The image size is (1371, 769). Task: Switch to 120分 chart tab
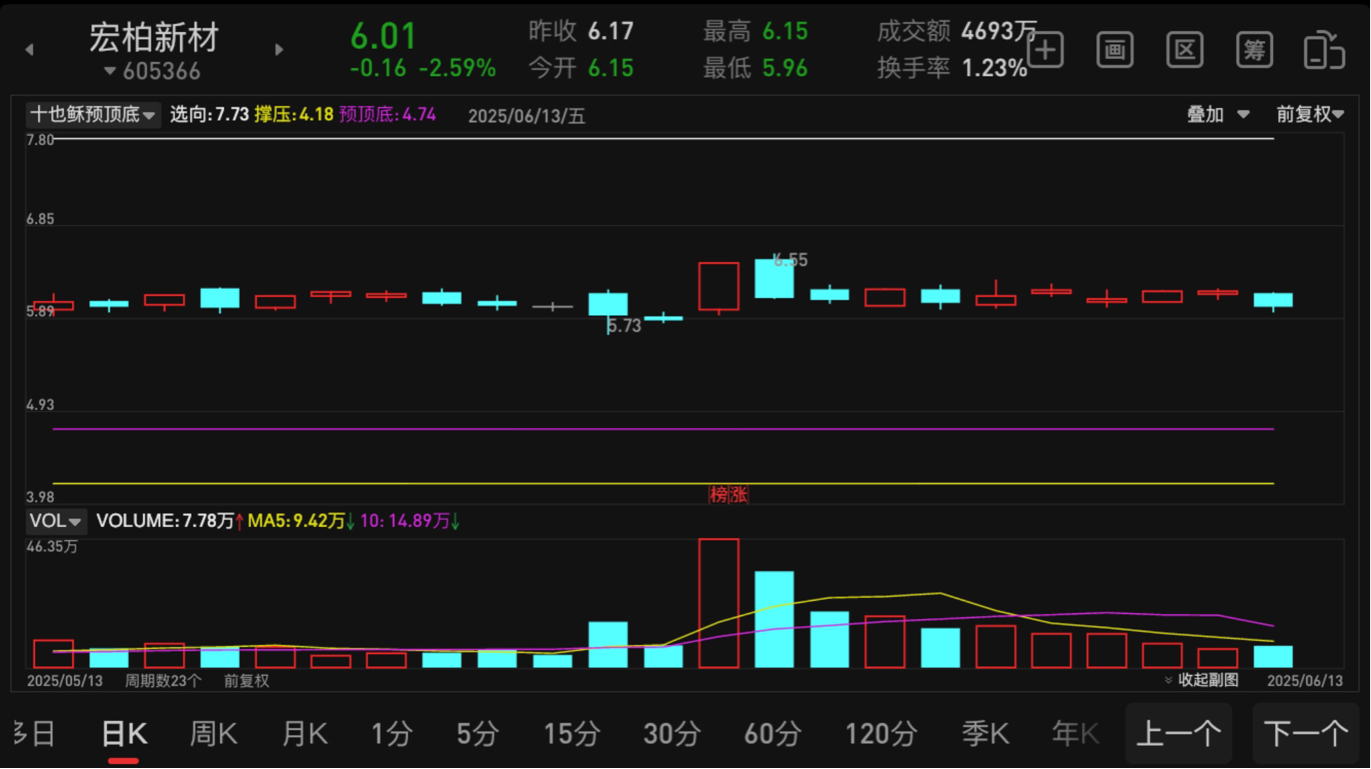(x=881, y=735)
